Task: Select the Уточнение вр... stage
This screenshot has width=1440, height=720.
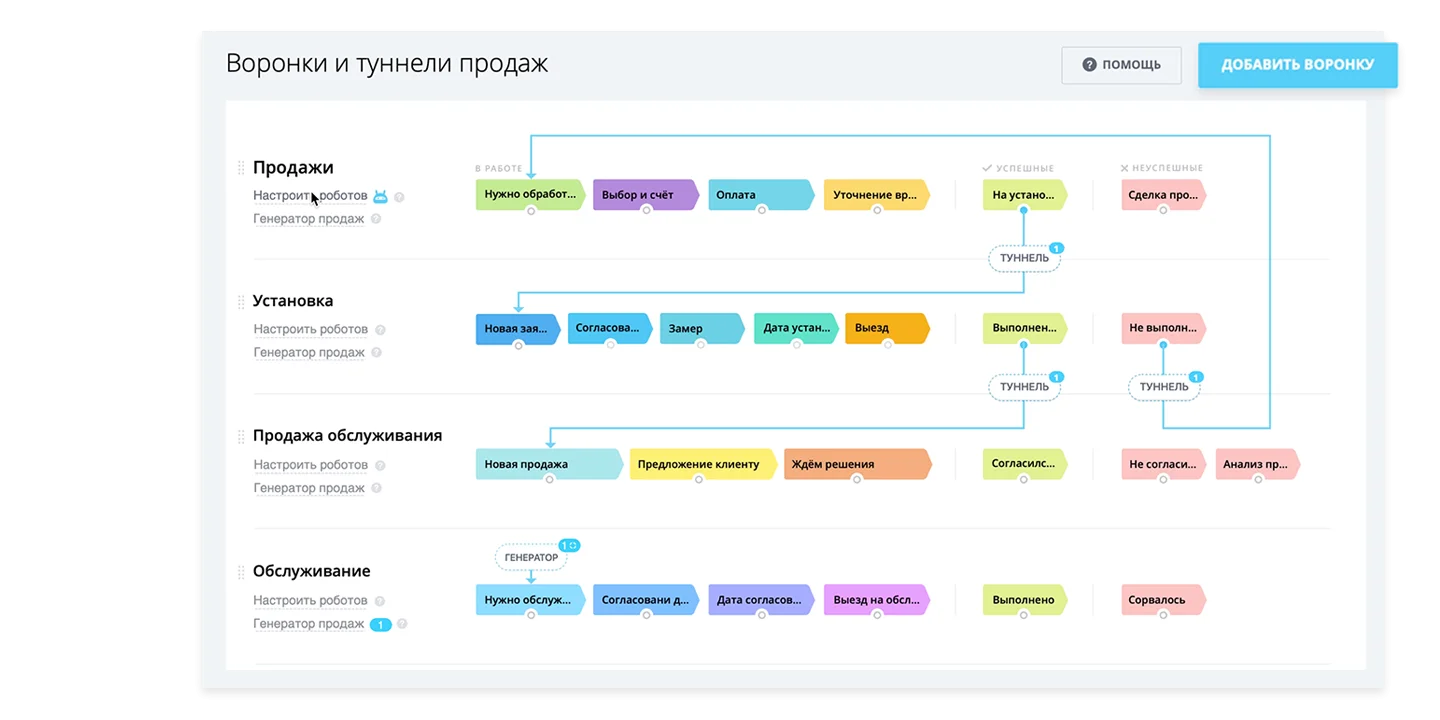Action: tap(877, 195)
